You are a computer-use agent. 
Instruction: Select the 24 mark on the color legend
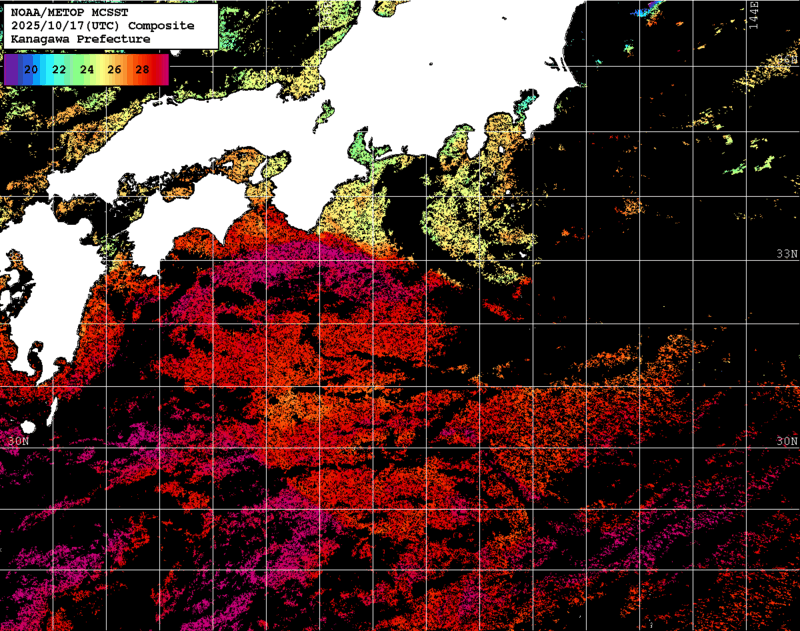point(87,70)
